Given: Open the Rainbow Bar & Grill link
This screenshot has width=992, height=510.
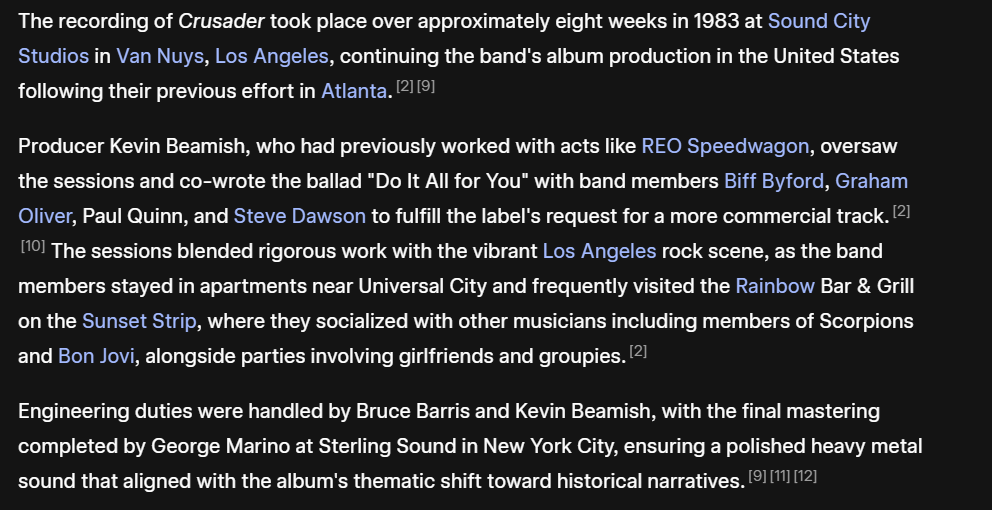Looking at the screenshot, I should click(775, 286).
